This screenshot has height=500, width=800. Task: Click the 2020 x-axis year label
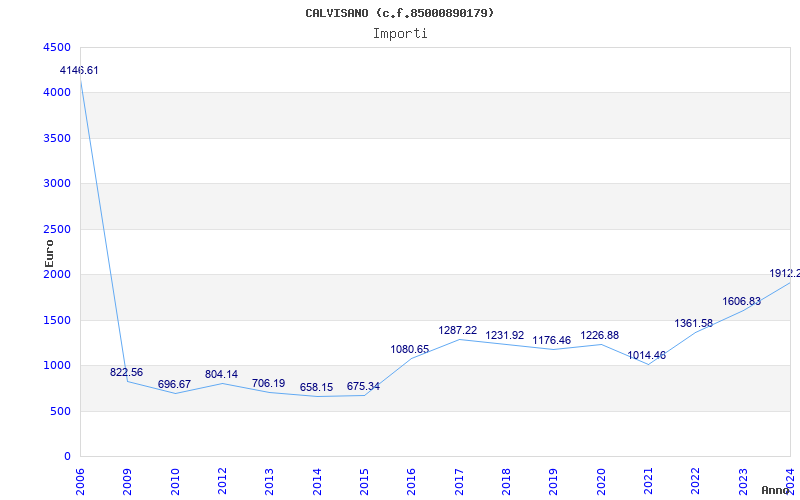(x=601, y=481)
